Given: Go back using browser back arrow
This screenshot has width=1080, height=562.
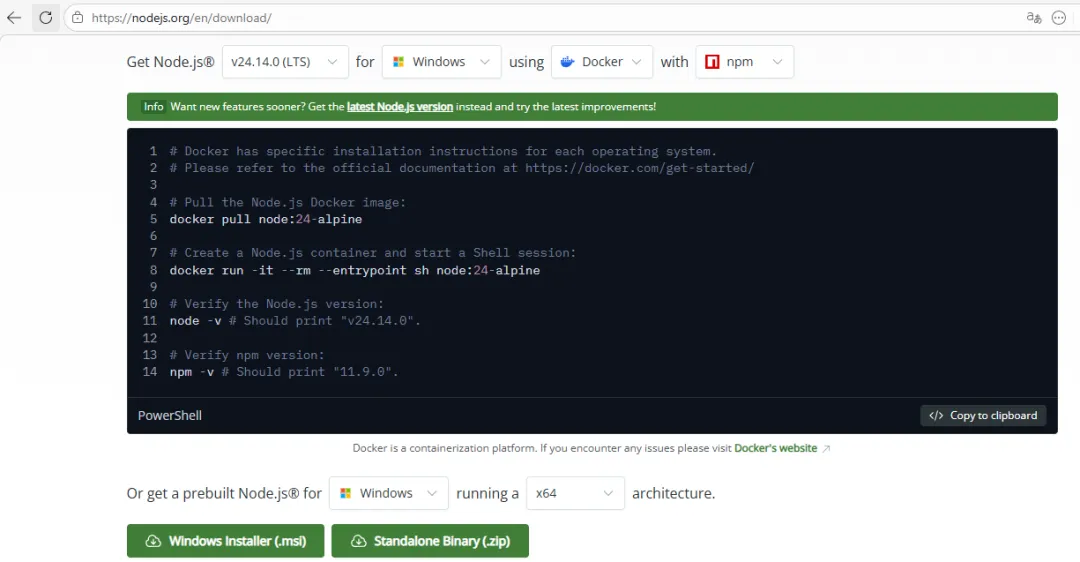Looking at the screenshot, I should 14,18.
